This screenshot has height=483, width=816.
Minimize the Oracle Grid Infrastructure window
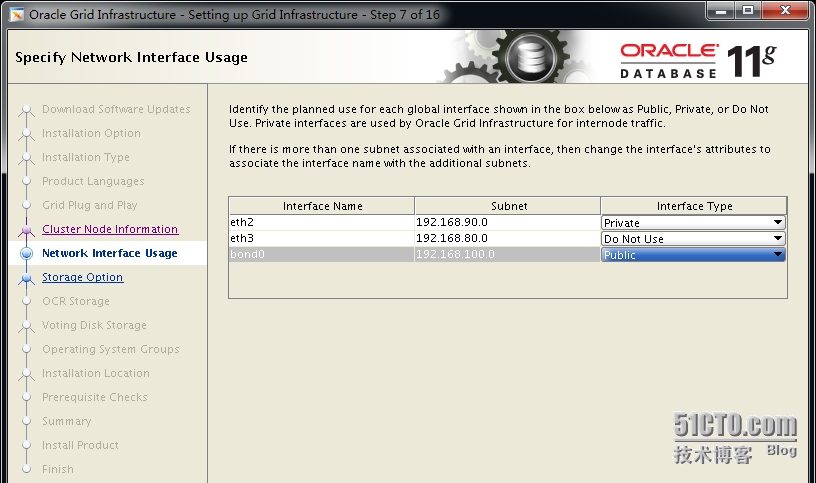coord(721,10)
